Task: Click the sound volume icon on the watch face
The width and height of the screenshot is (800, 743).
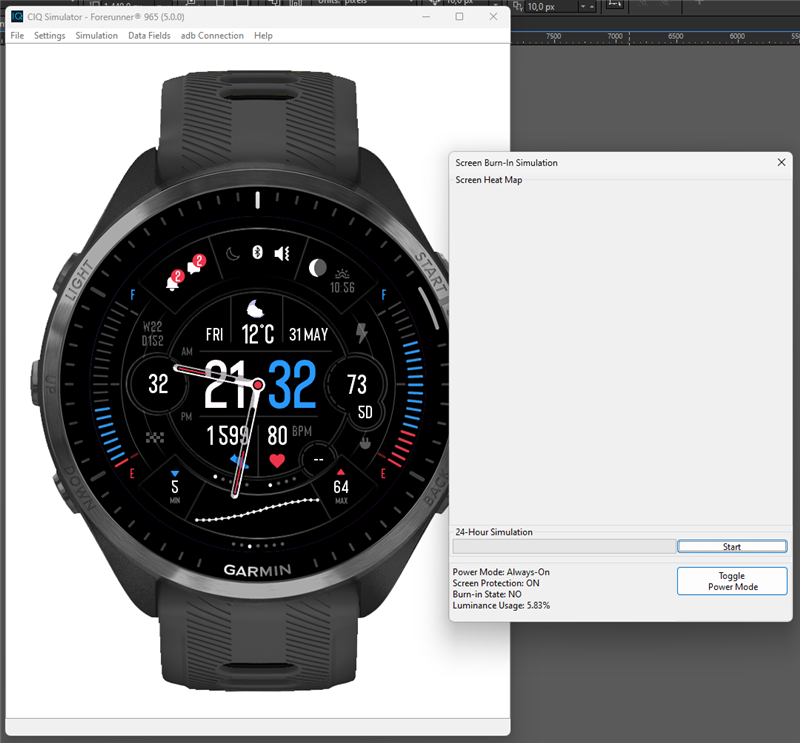Action: (282, 253)
